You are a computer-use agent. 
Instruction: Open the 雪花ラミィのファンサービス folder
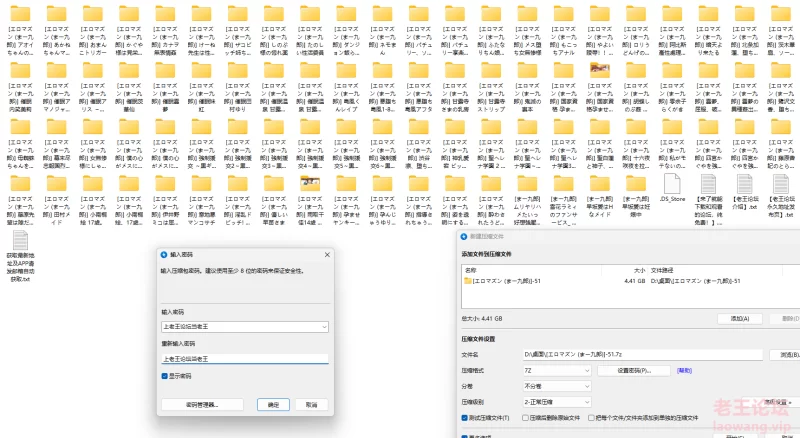(563, 184)
